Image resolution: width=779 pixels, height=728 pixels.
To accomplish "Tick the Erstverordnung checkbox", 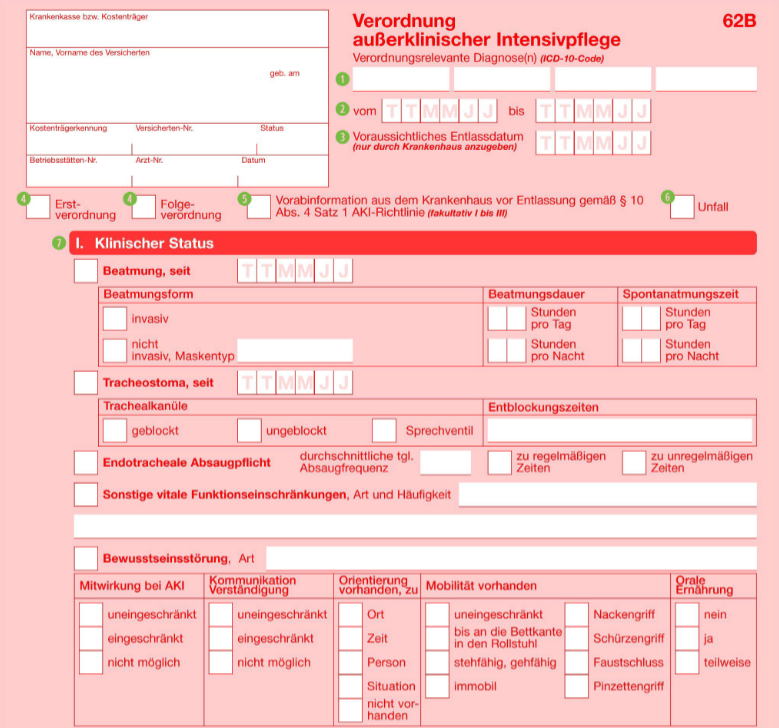I will click(x=38, y=207).
